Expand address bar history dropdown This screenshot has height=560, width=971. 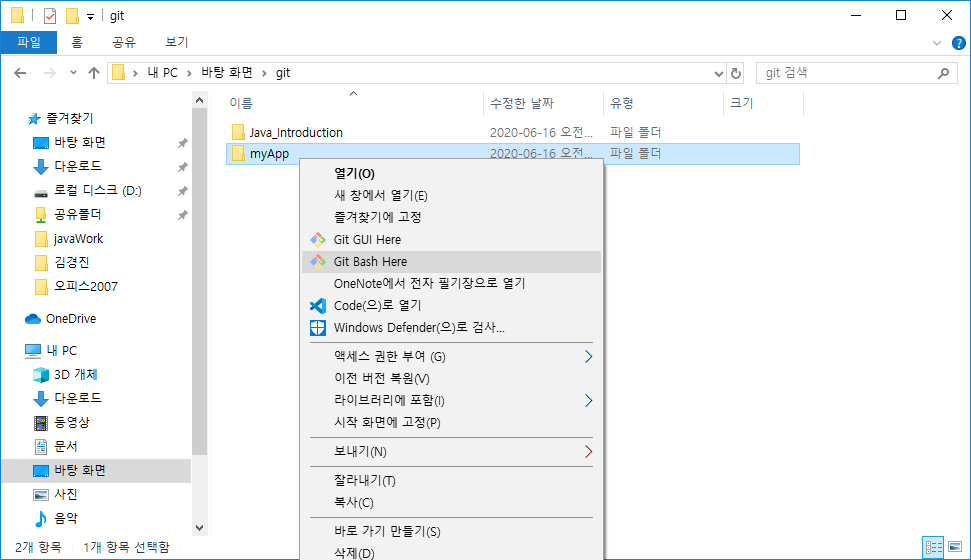[718, 74]
